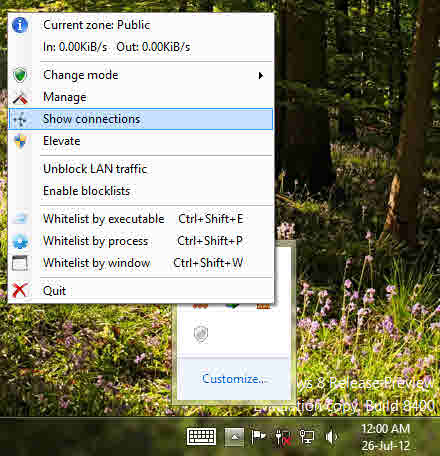Click the In/Out traffic rate line
440x456 pixels.
(x=116, y=47)
